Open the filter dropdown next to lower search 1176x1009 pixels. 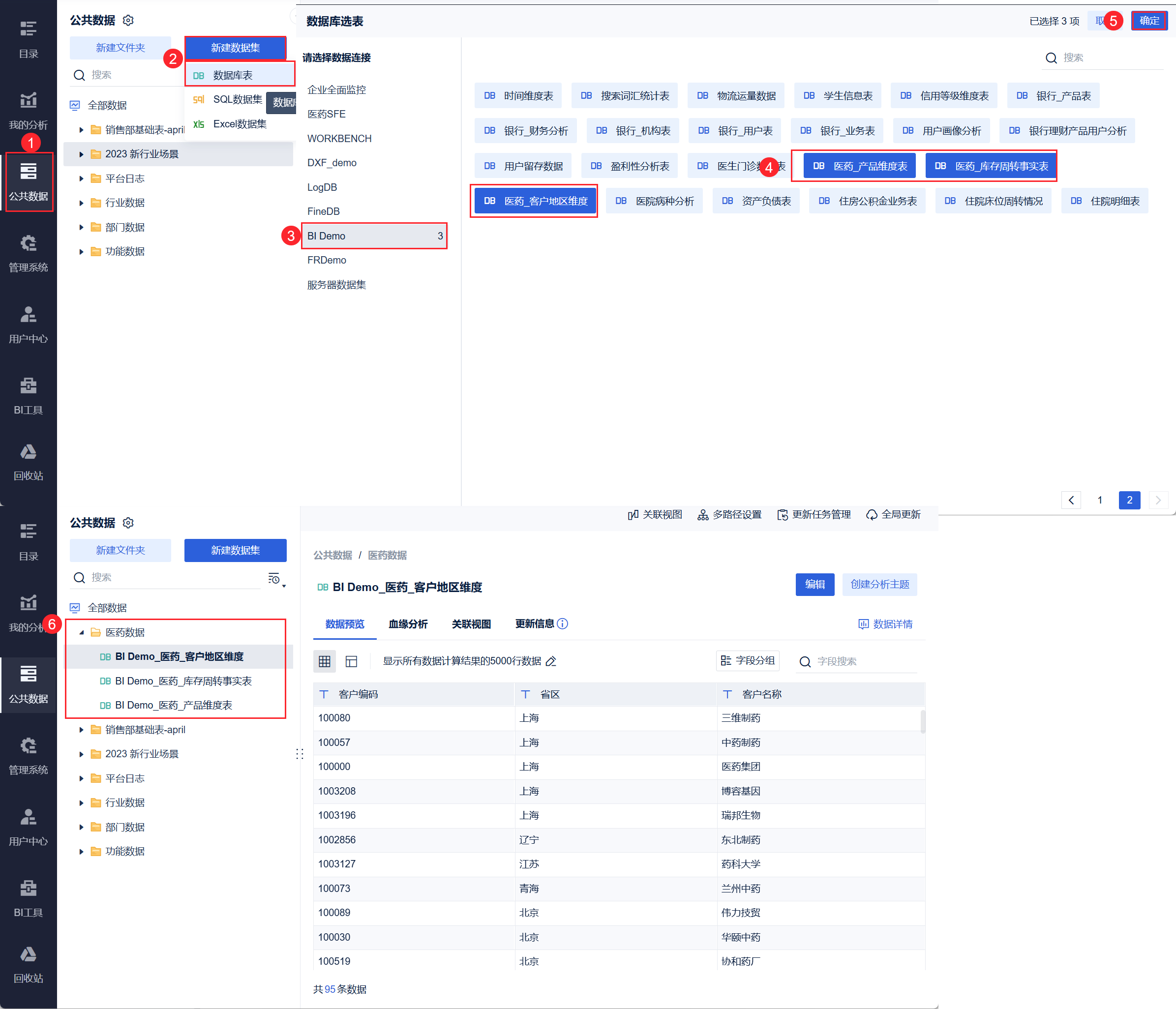[276, 579]
